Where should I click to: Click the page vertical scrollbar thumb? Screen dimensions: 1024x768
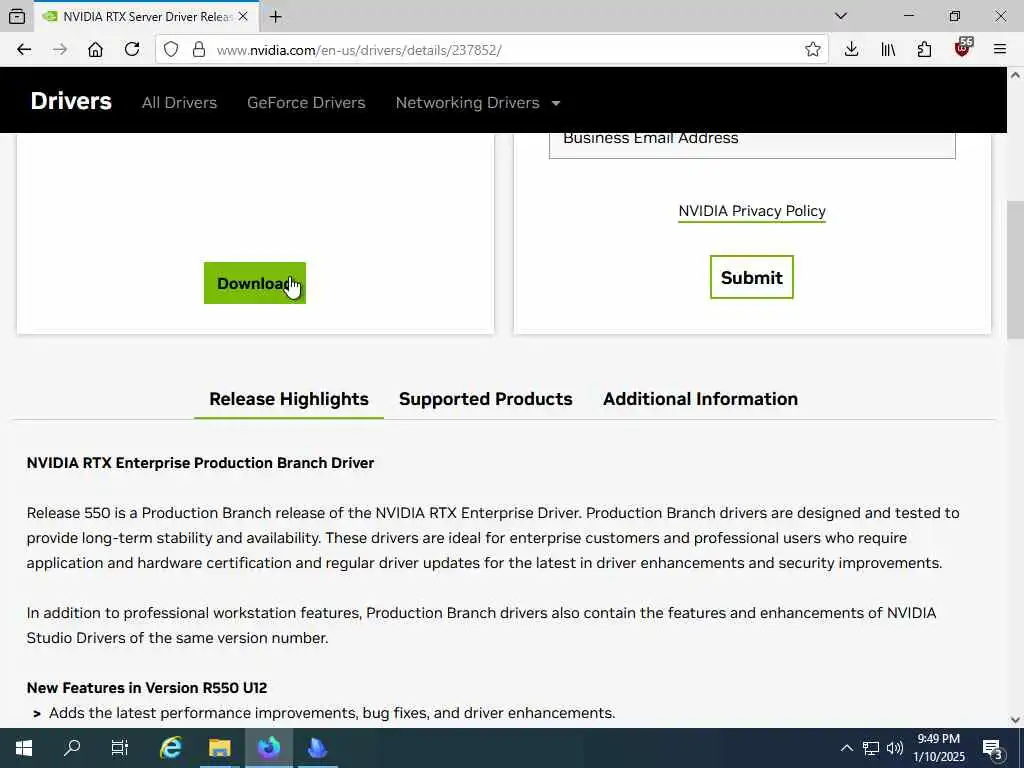(x=1015, y=270)
